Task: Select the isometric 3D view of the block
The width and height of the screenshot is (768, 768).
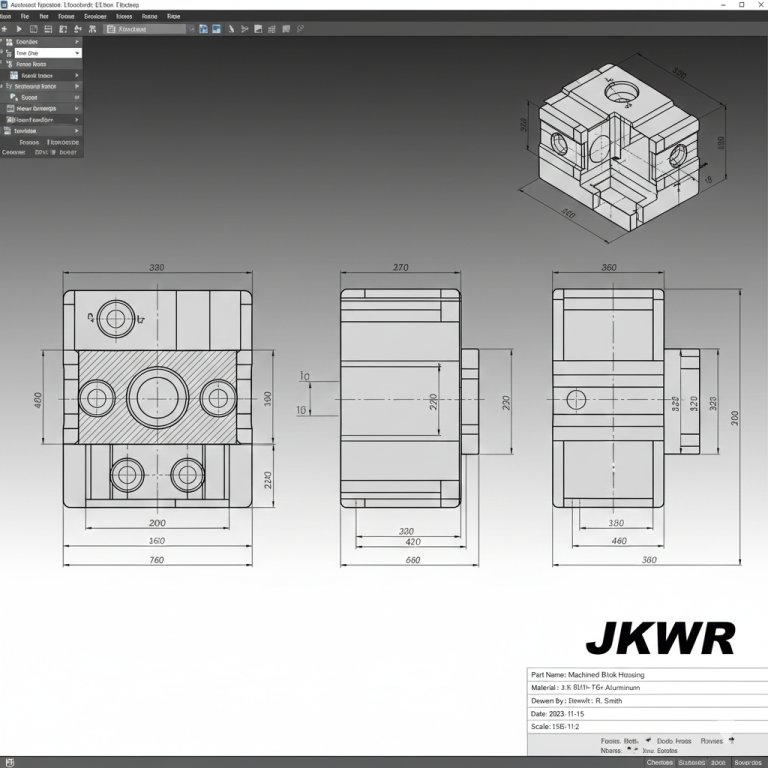Action: 617,145
